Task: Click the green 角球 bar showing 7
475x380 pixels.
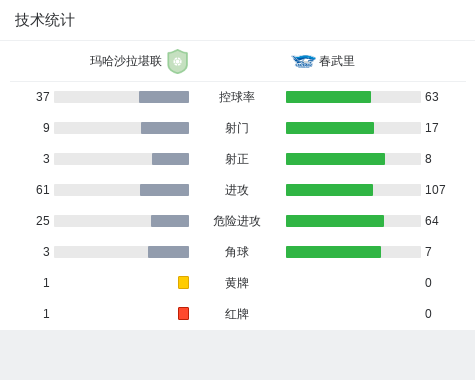Action: pos(333,252)
